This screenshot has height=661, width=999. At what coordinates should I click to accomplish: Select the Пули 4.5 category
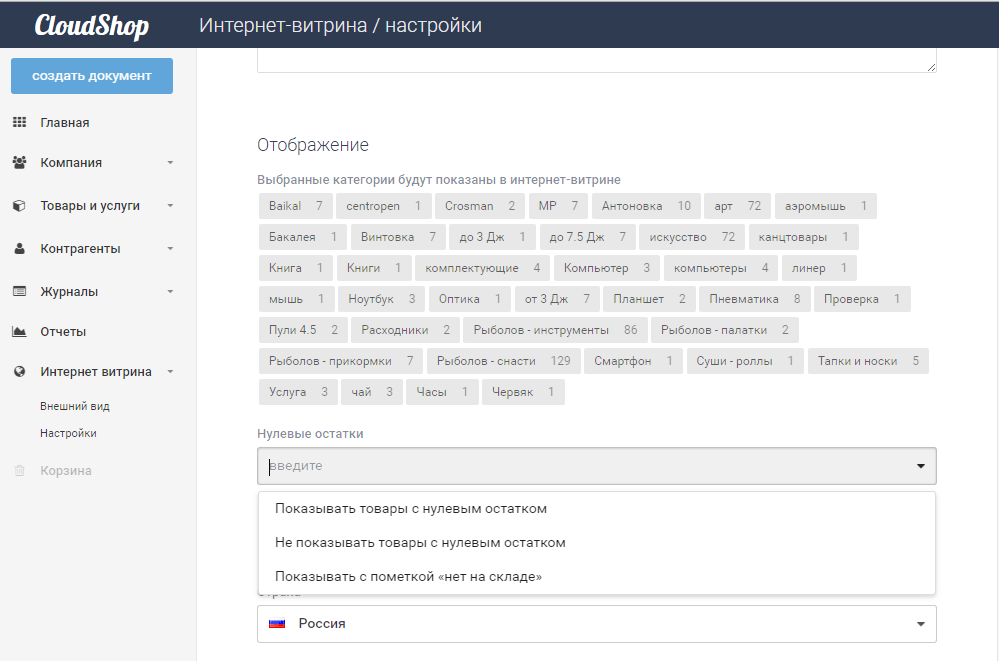303,330
